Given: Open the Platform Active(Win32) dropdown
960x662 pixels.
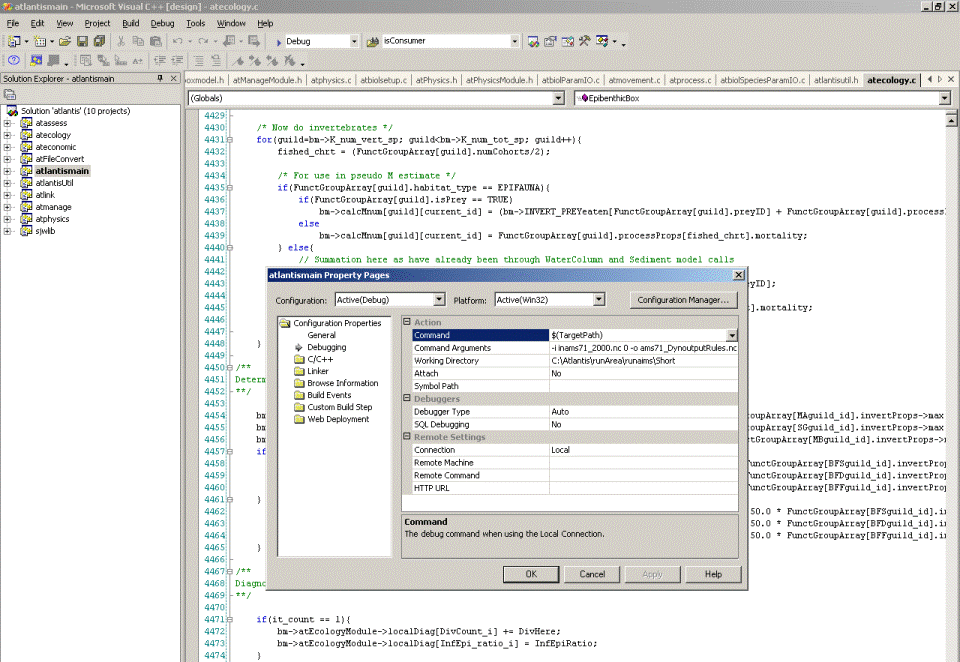Looking at the screenshot, I should 599,299.
